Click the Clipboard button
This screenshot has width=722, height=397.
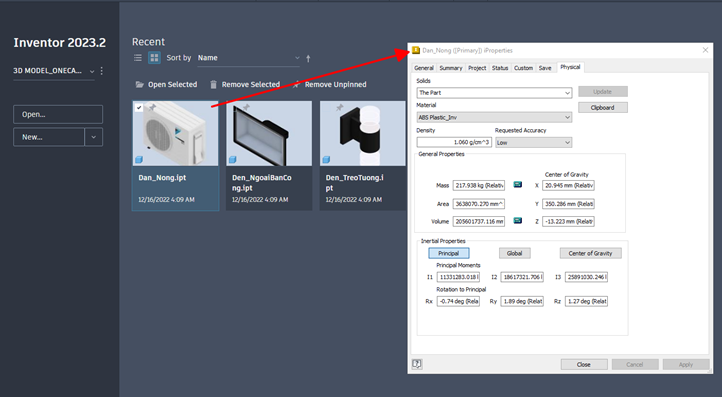click(x=602, y=107)
